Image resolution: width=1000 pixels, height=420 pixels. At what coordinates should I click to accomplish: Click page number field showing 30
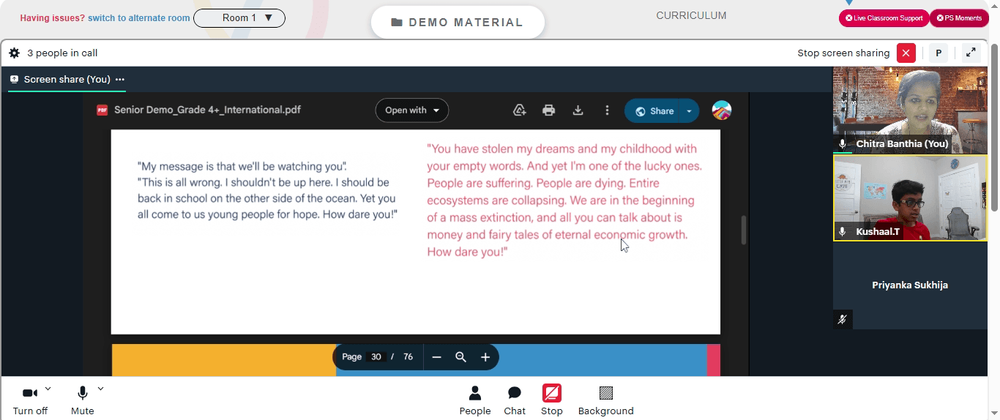(376, 357)
